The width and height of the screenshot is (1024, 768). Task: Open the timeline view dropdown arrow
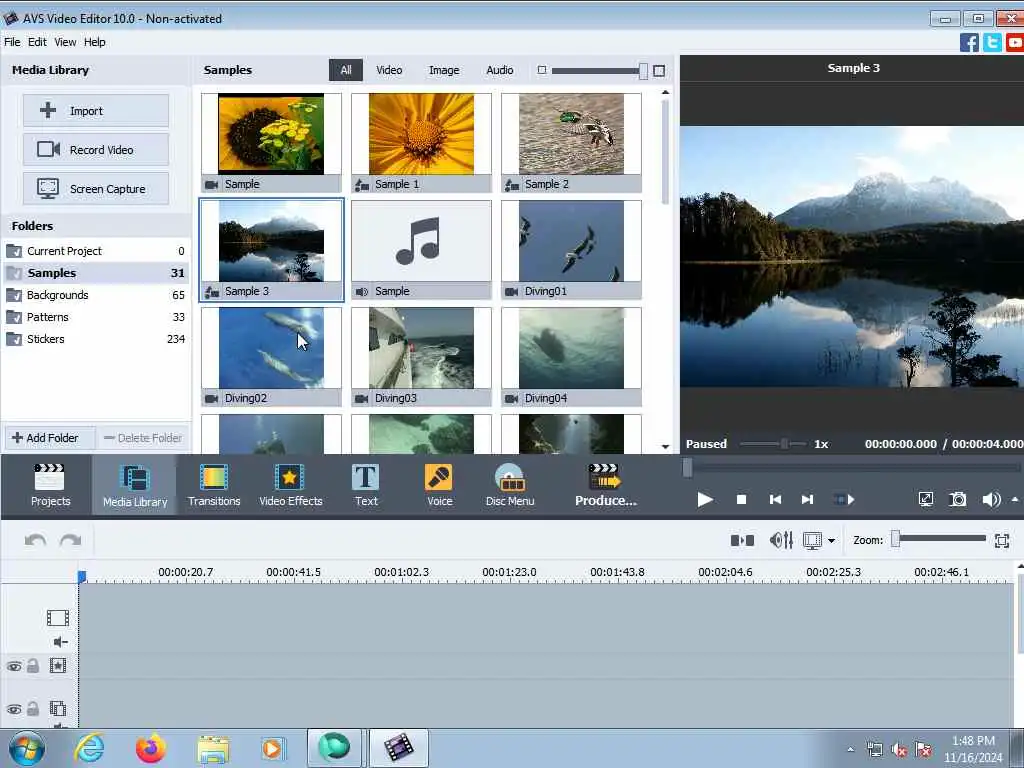pos(831,541)
